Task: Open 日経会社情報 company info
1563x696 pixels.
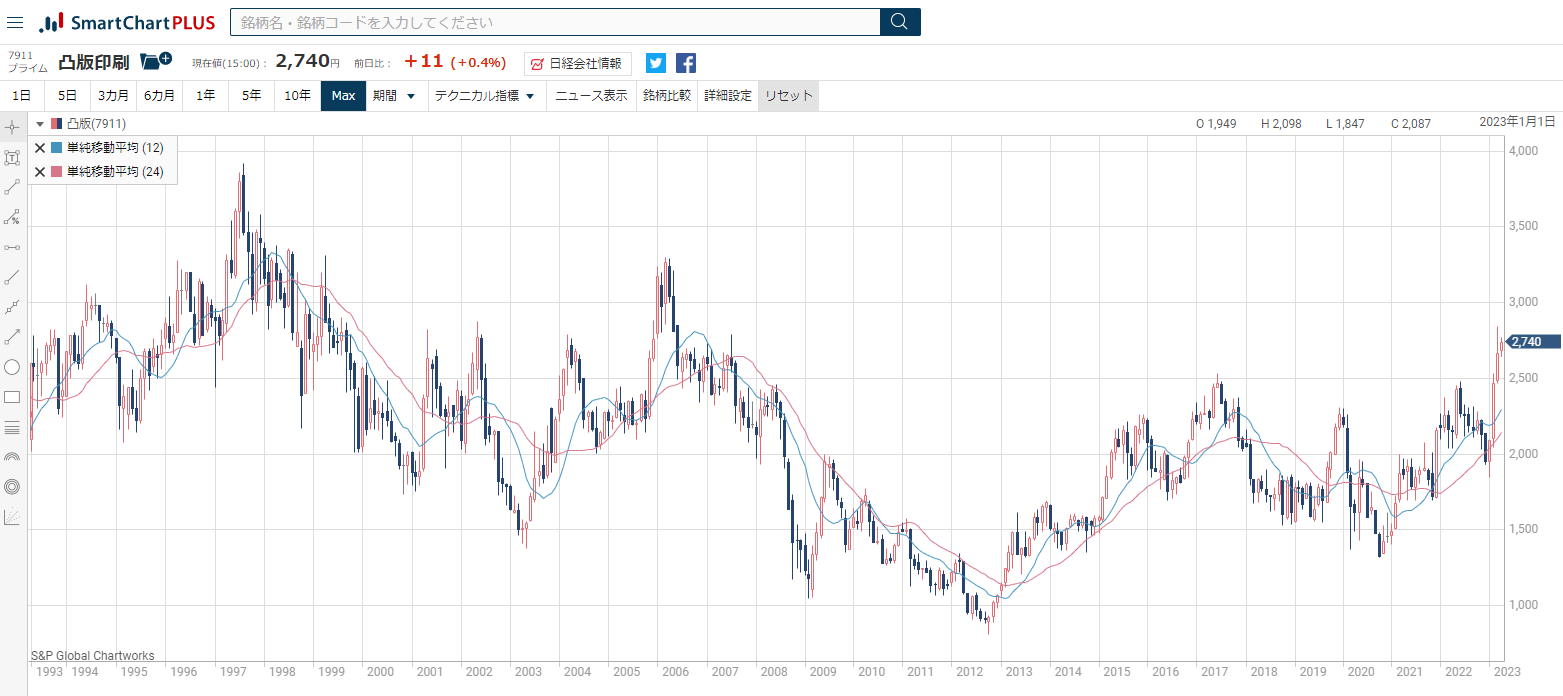Action: [578, 63]
